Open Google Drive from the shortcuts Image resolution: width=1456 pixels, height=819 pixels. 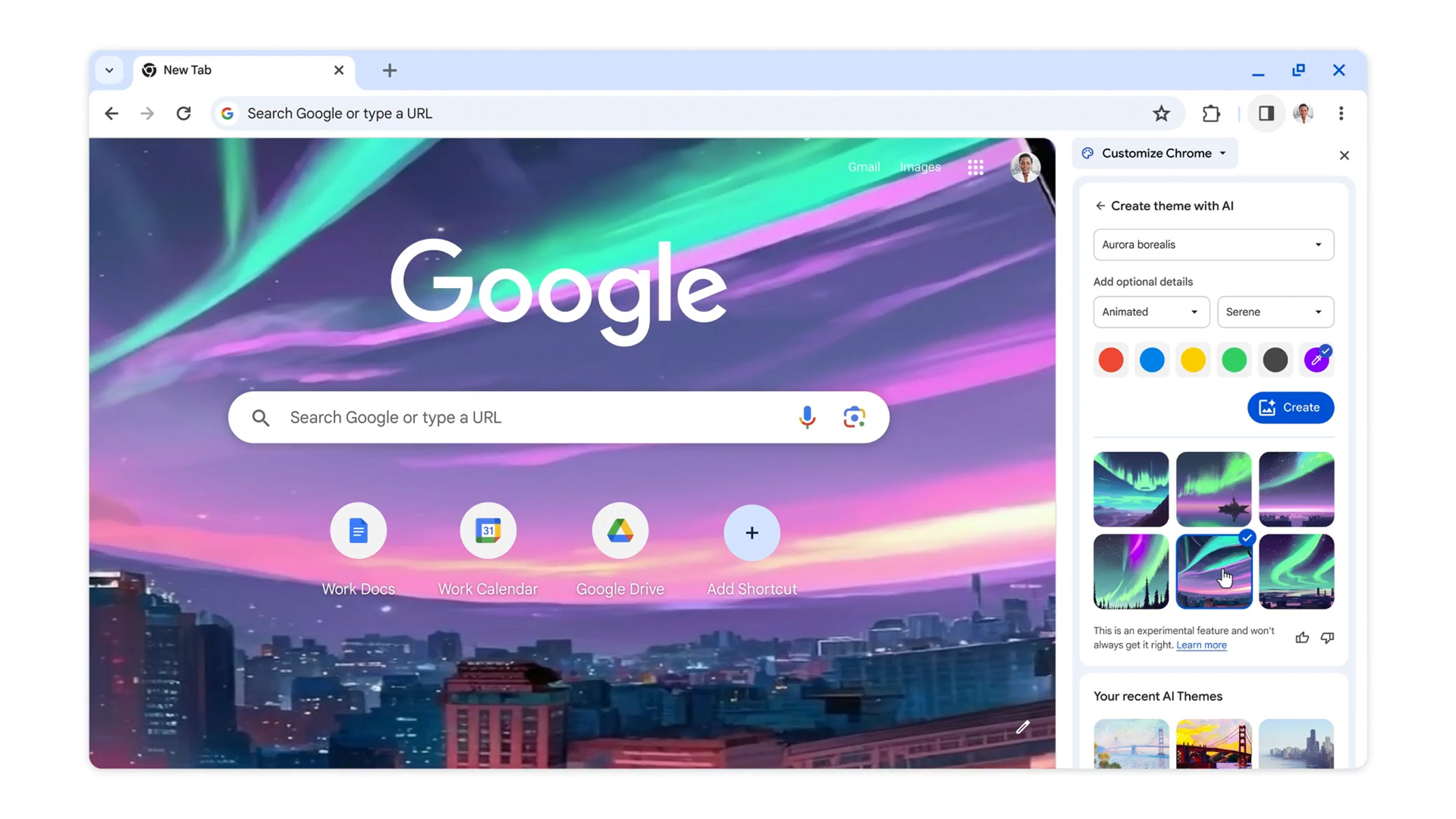tap(619, 531)
